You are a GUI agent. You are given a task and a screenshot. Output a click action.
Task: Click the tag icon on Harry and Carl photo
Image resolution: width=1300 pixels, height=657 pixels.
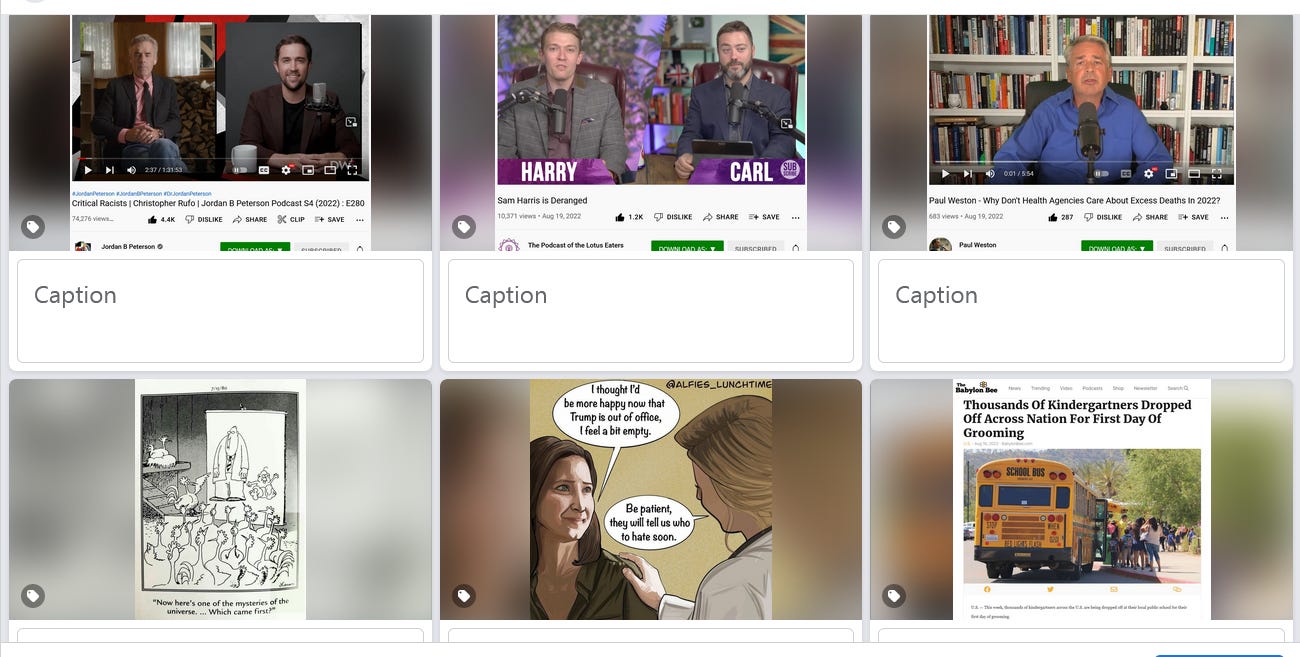[x=464, y=227]
